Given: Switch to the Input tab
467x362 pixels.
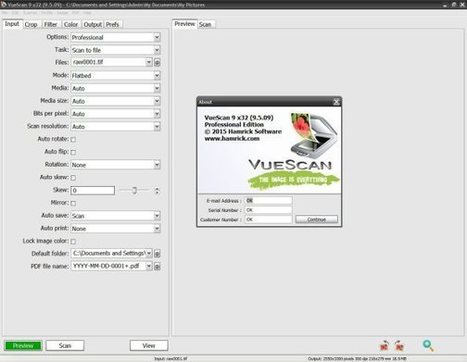Looking at the screenshot, I should tap(12, 24).
